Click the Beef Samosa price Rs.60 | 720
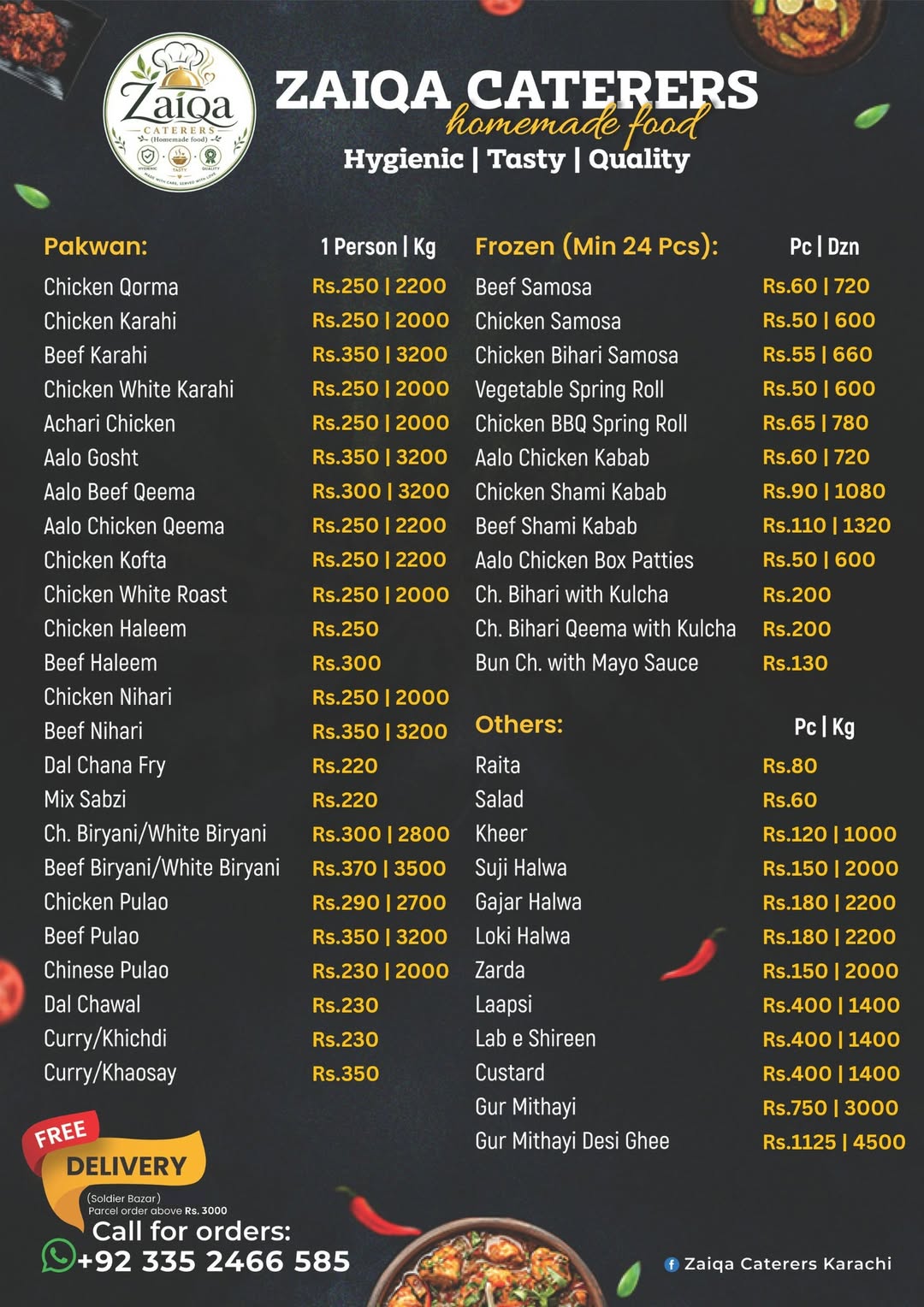This screenshot has width=924, height=1307. pos(816,286)
